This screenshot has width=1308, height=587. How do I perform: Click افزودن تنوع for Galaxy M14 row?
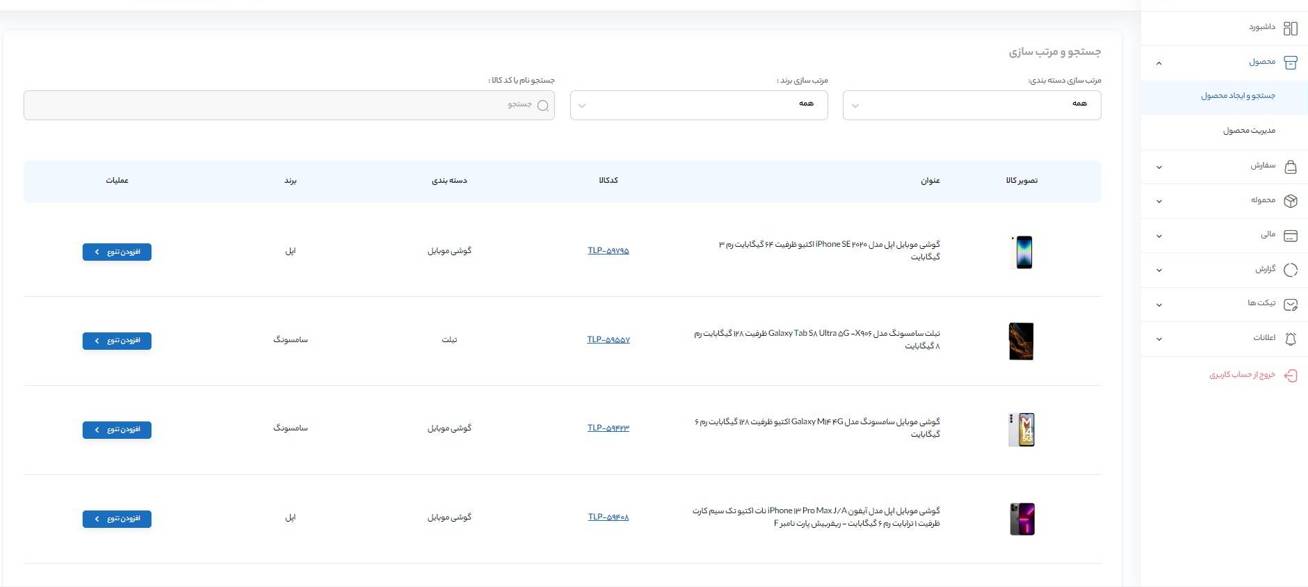click(117, 430)
